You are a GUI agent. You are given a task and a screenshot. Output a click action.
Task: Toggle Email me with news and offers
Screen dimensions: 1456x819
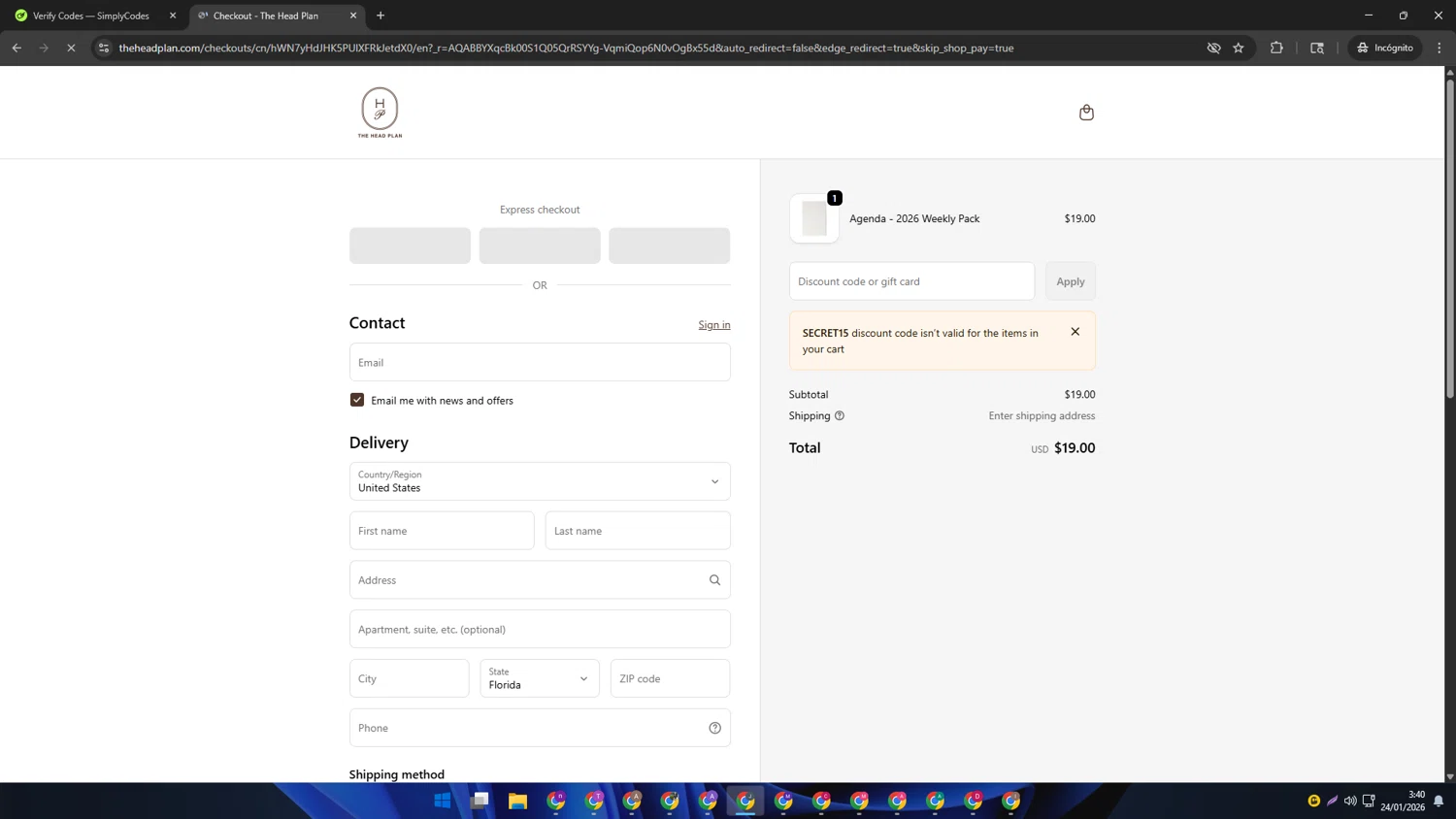click(357, 400)
